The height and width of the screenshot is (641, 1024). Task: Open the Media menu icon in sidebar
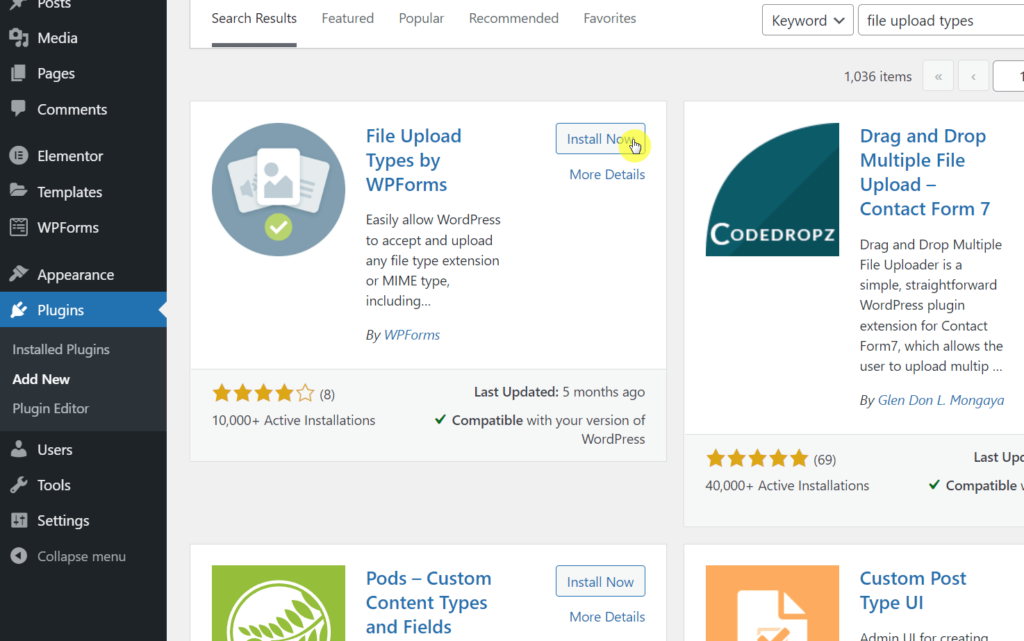point(19,38)
